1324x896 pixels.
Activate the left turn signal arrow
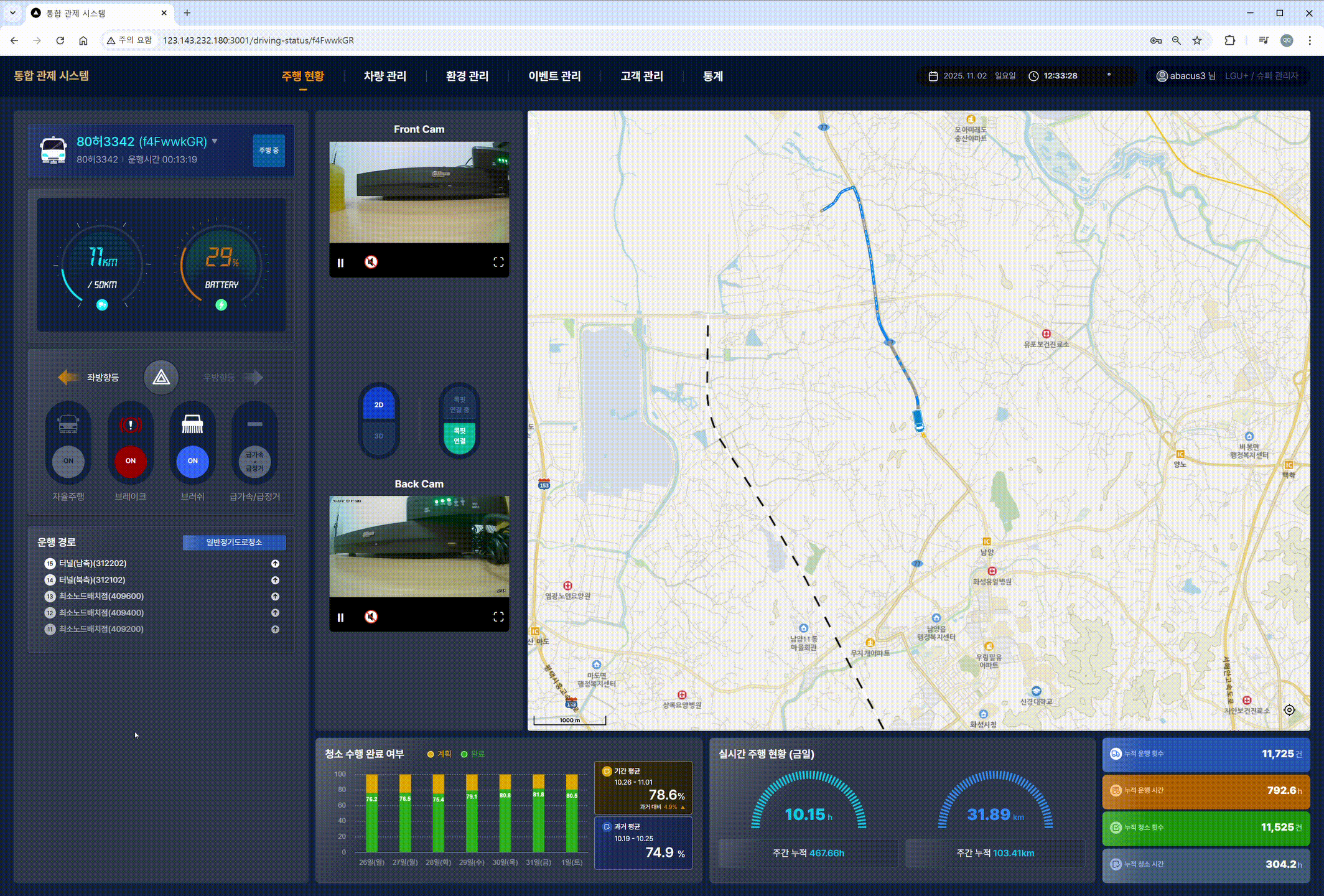point(68,377)
